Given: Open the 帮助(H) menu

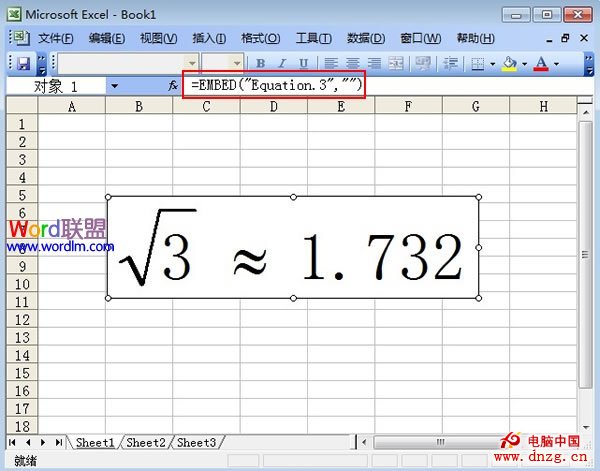Looking at the screenshot, I should pos(475,38).
